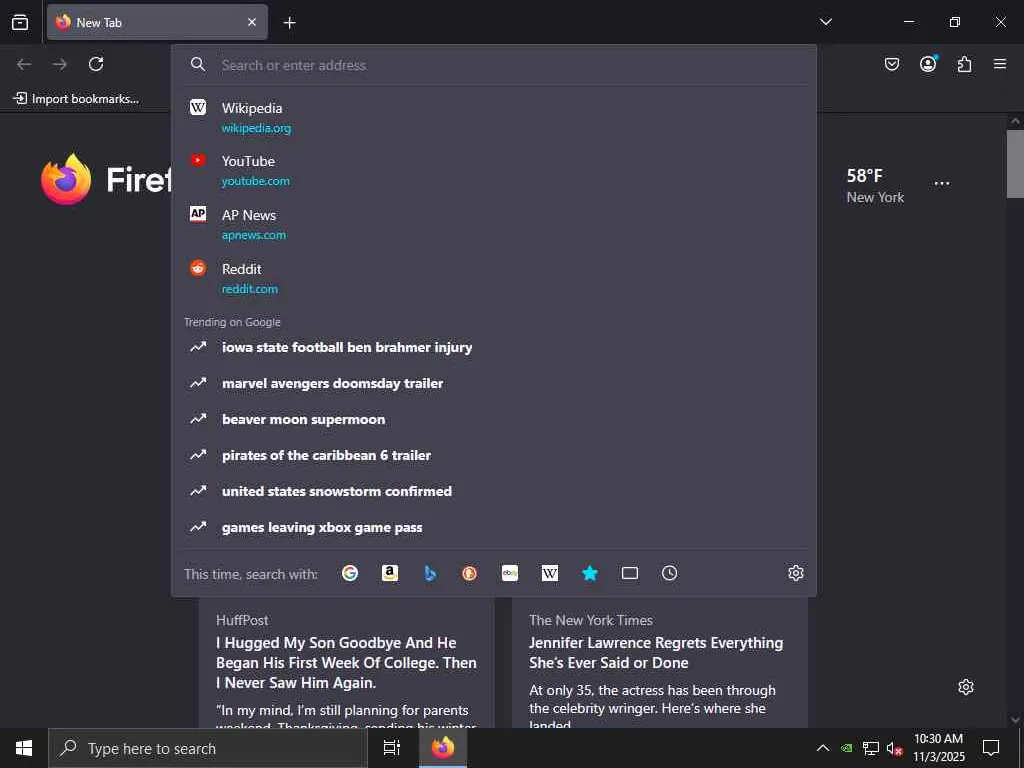Expand the list all tabs chevron
1024x768 pixels.
(x=825, y=22)
